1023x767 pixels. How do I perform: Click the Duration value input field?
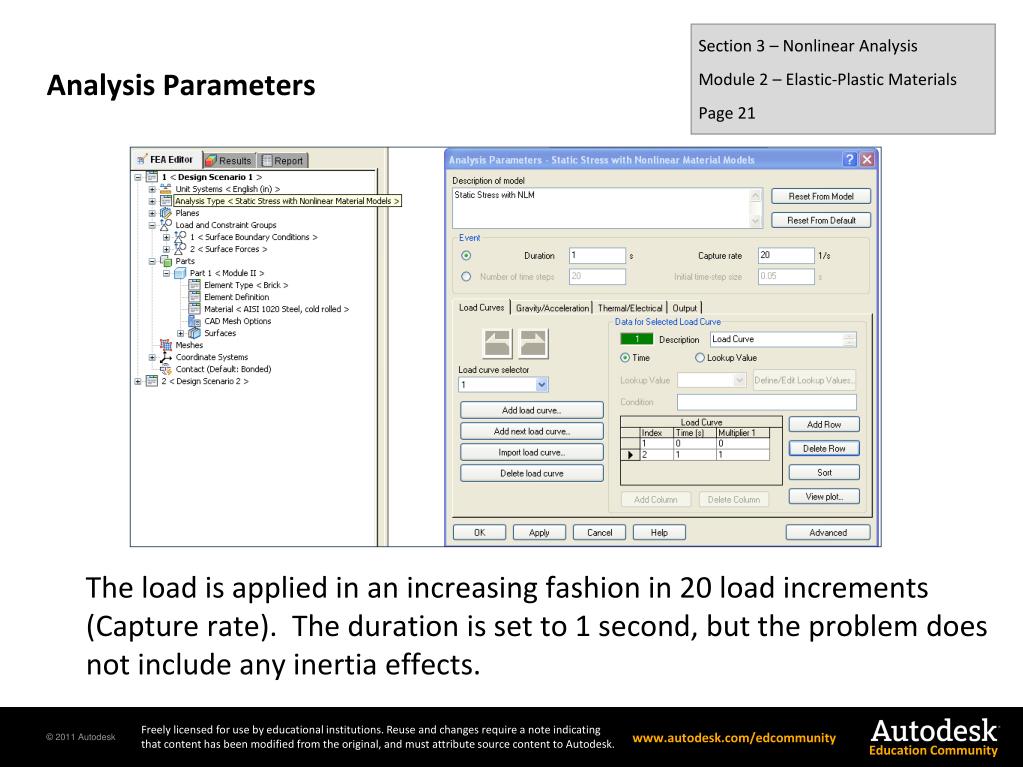[x=597, y=256]
